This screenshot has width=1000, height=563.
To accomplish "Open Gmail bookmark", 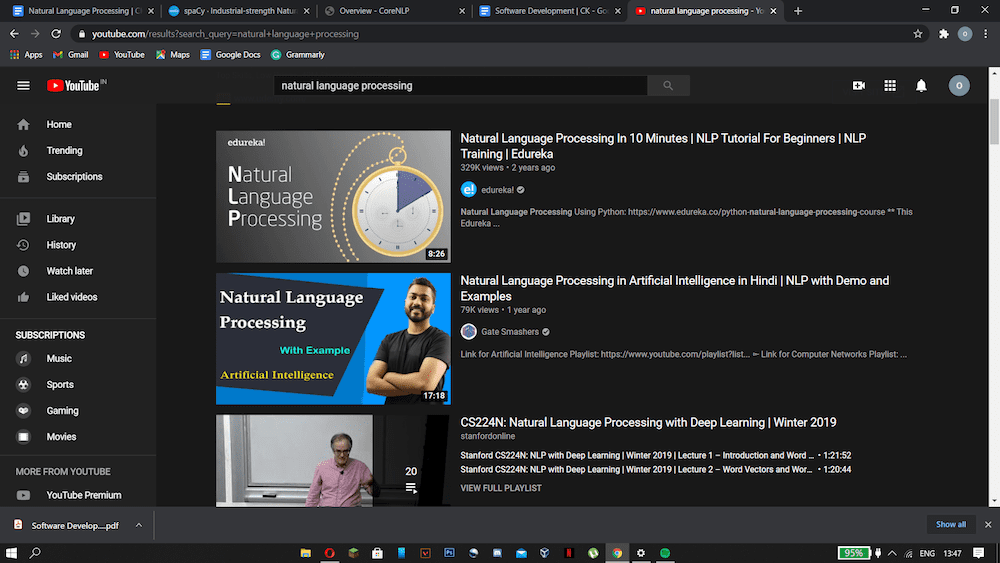I will pyautogui.click(x=71, y=55).
